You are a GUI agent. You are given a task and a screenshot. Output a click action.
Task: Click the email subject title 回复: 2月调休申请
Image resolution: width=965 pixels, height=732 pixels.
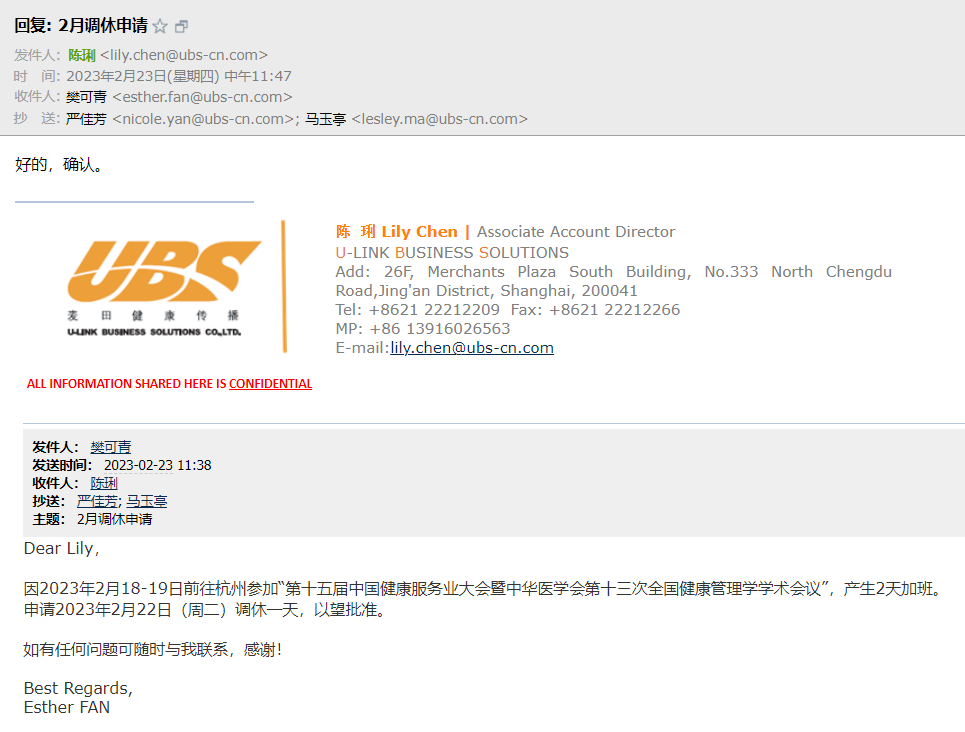point(81,25)
